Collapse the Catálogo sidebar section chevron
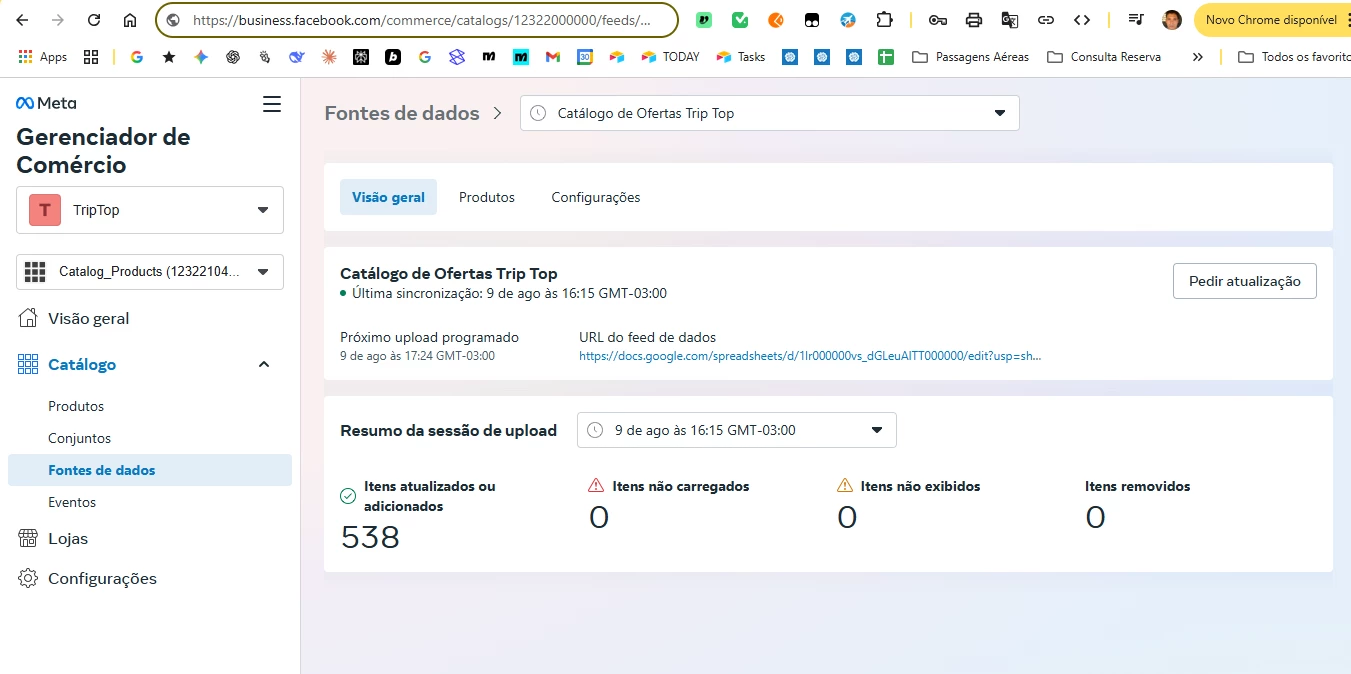1351x674 pixels. [264, 365]
